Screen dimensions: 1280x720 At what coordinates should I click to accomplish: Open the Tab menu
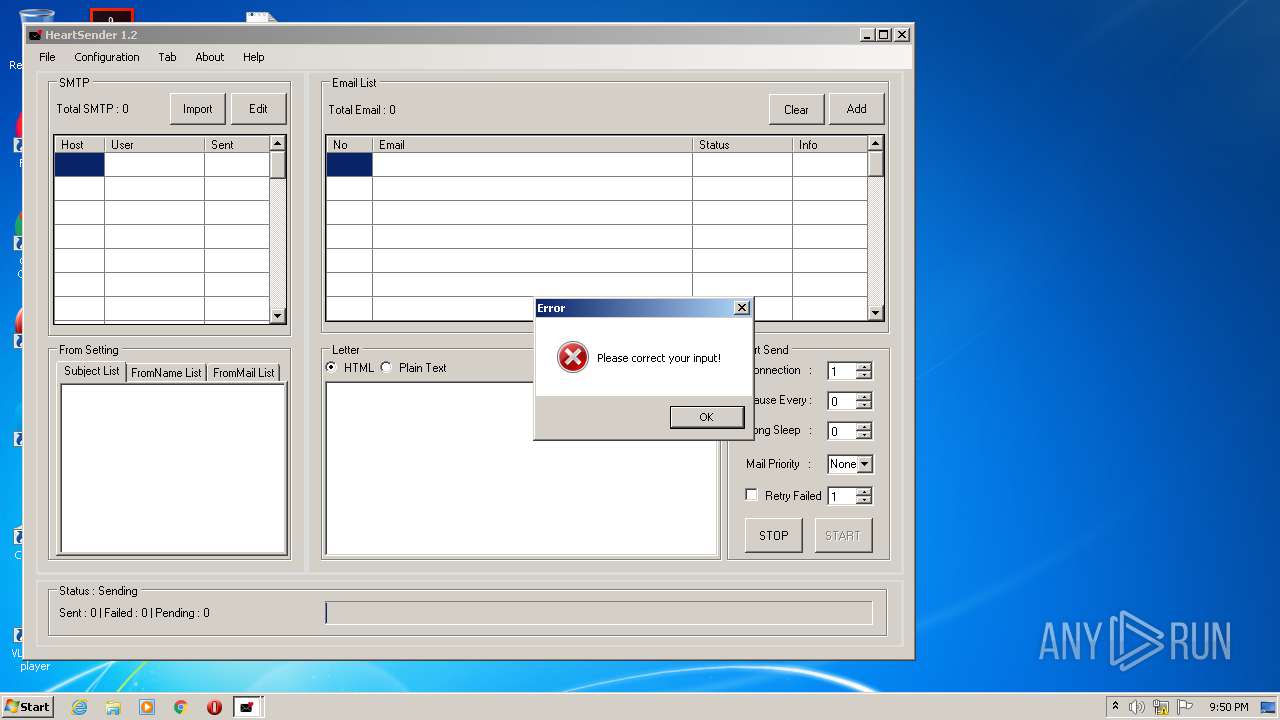pos(167,57)
